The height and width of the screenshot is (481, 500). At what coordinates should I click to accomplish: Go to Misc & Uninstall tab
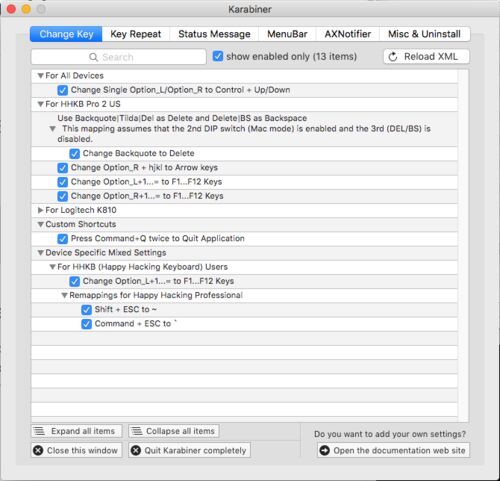tap(424, 34)
